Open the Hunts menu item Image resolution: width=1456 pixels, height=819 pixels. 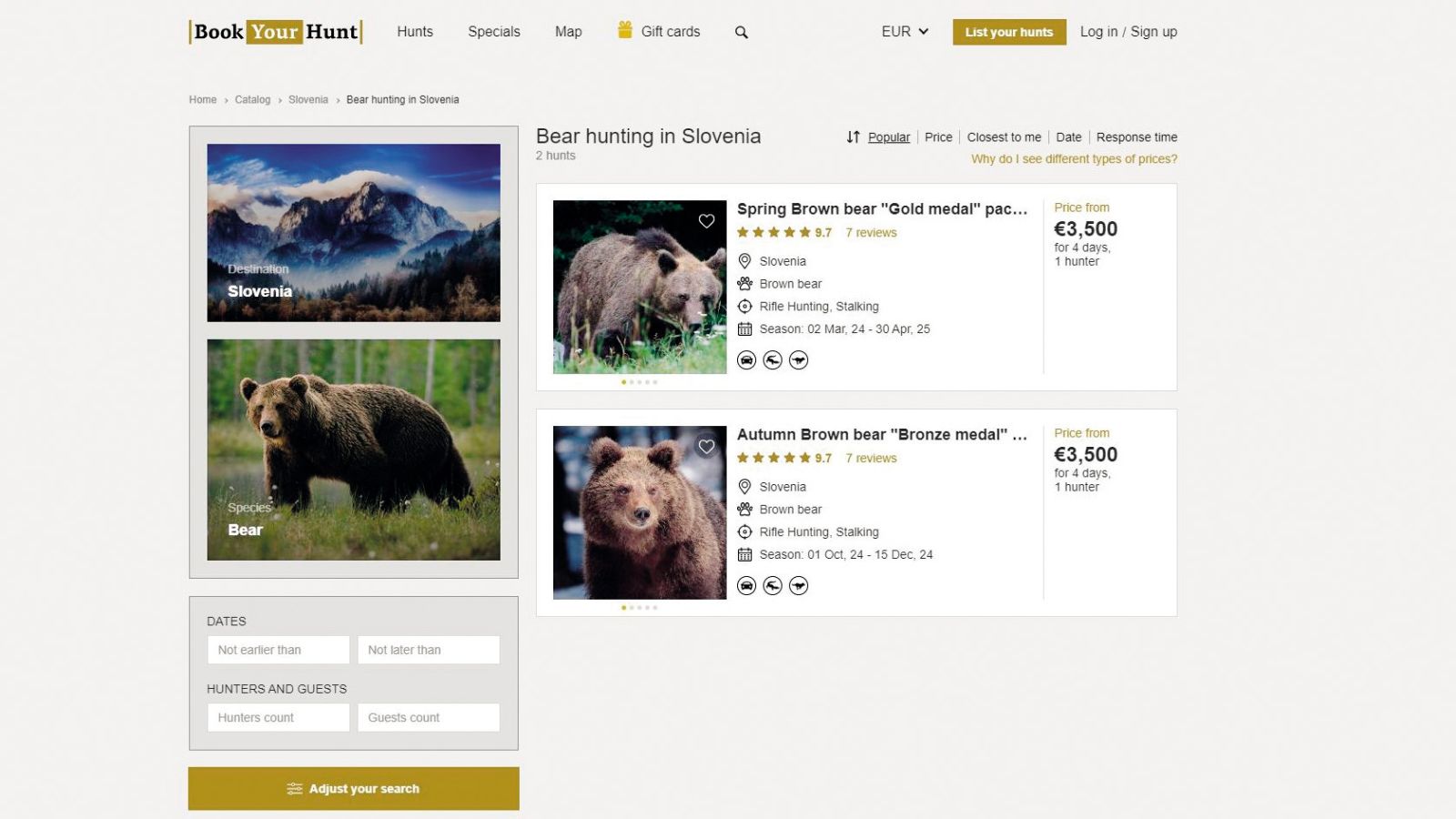(x=415, y=32)
